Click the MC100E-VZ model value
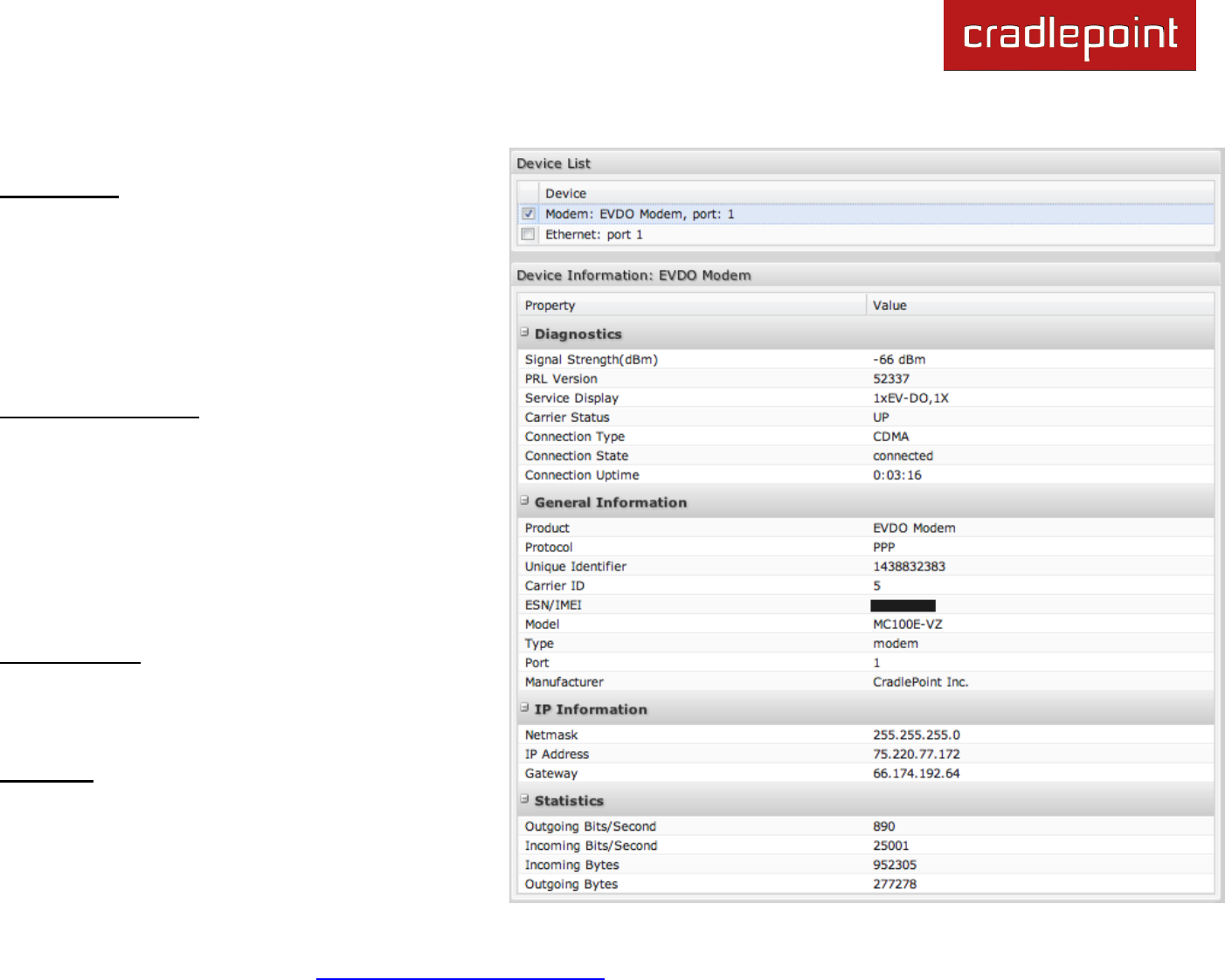Viewport: 1225px width, 980px height. click(x=908, y=624)
